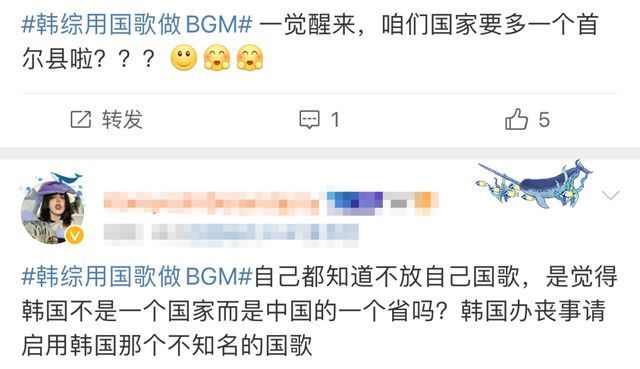This screenshot has height=369, width=640.
Task: Expand post options with the chevron arrow
Action: 611,195
